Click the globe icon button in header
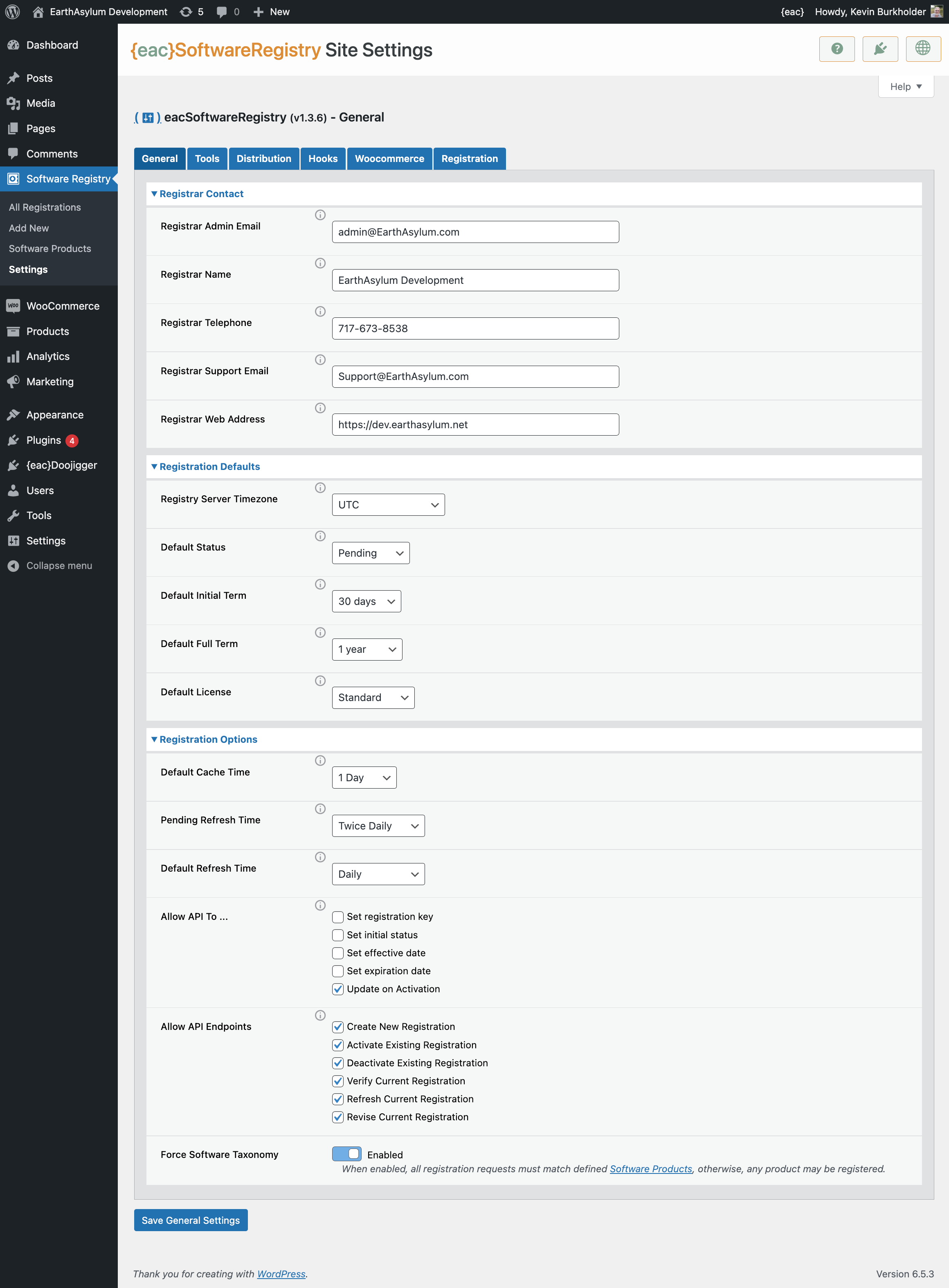The image size is (949, 1288). (x=922, y=49)
